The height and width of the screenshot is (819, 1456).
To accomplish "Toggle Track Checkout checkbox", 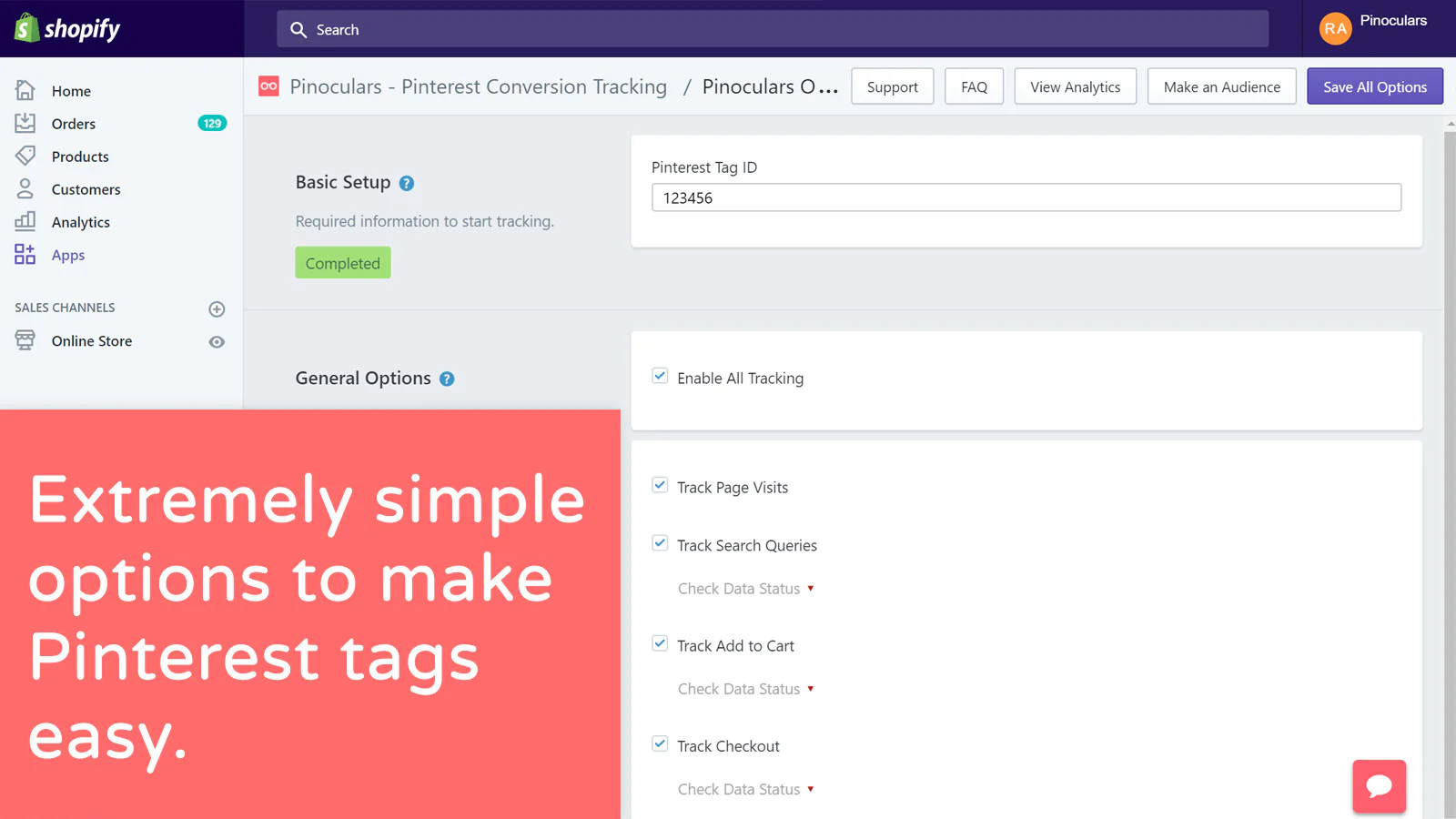I will (660, 743).
